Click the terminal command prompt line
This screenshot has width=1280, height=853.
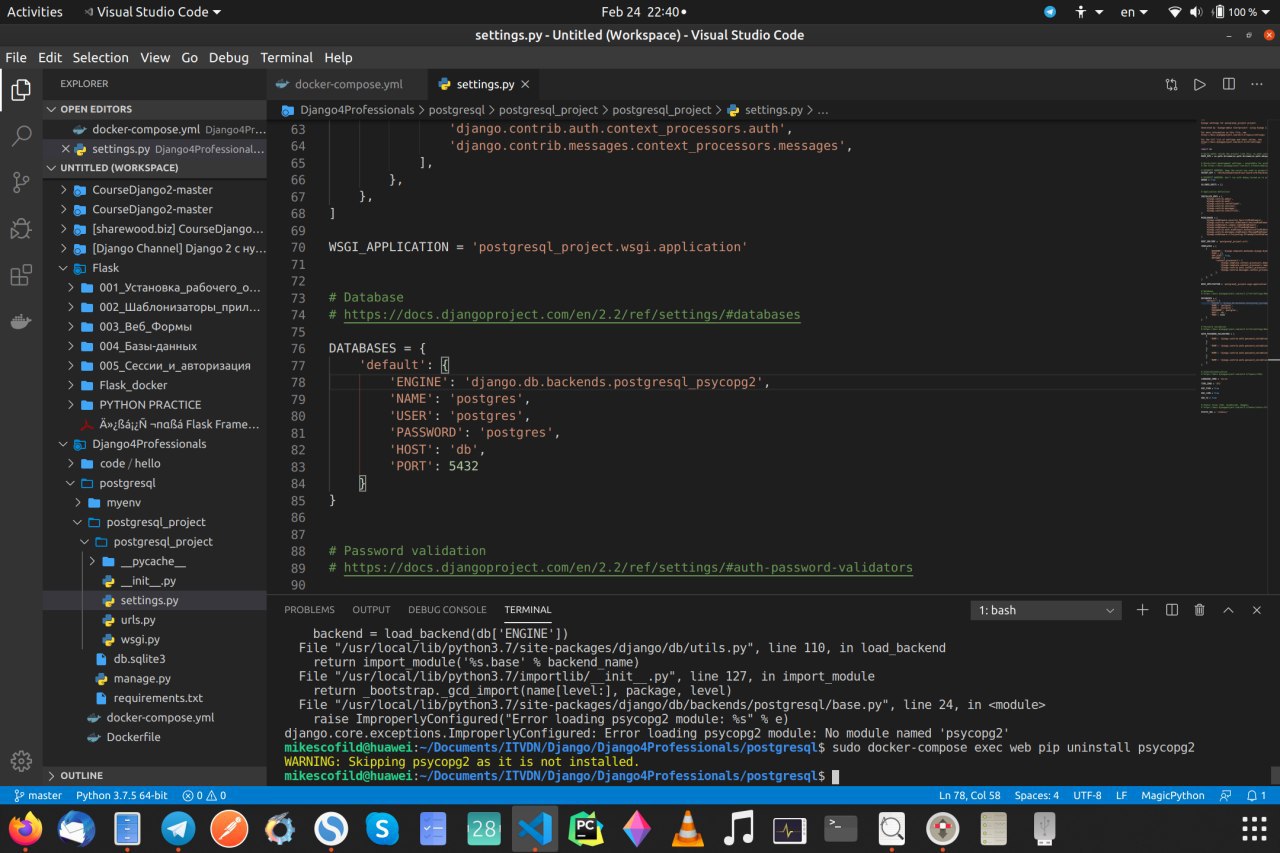click(560, 776)
